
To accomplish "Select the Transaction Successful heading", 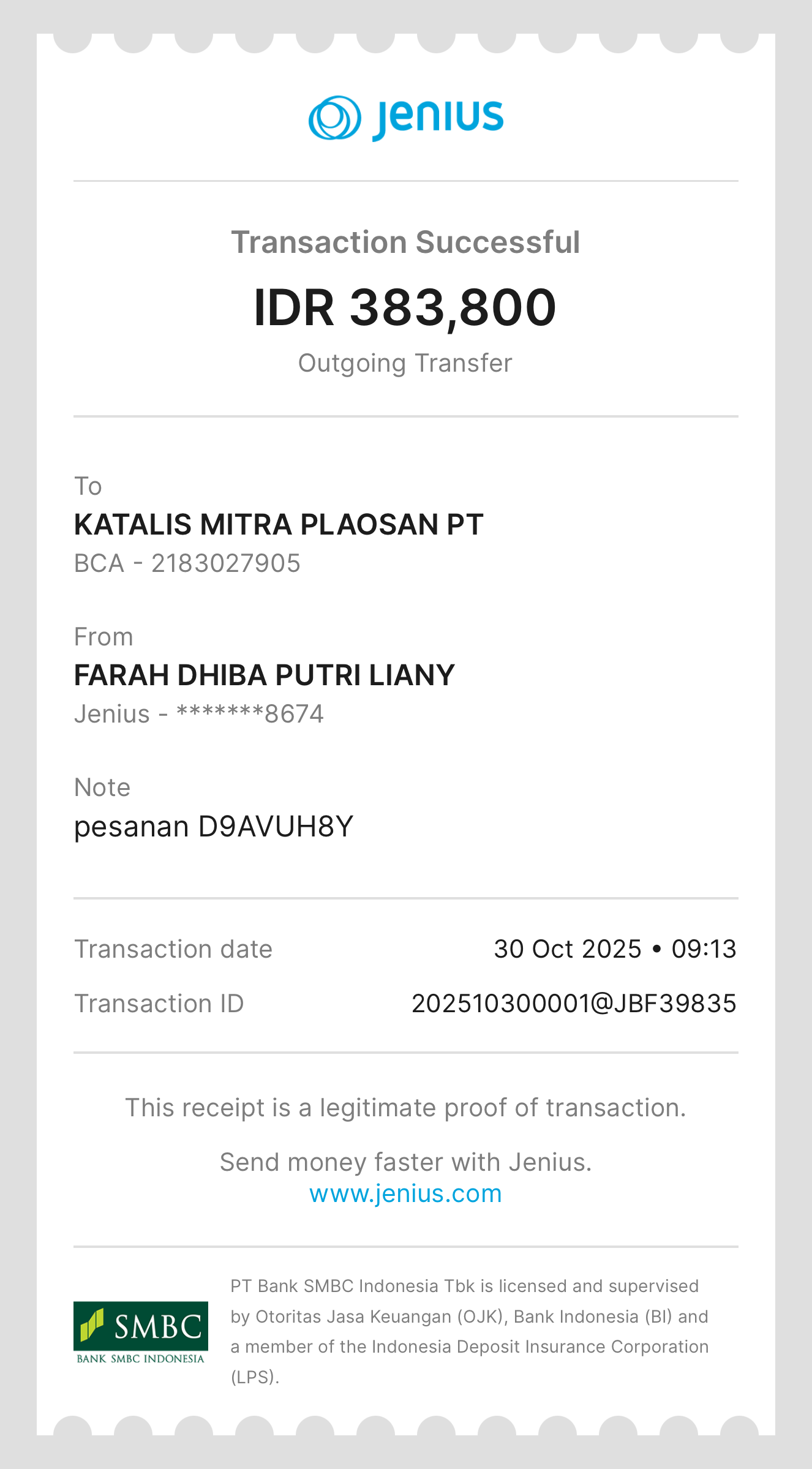I will click(x=405, y=242).
